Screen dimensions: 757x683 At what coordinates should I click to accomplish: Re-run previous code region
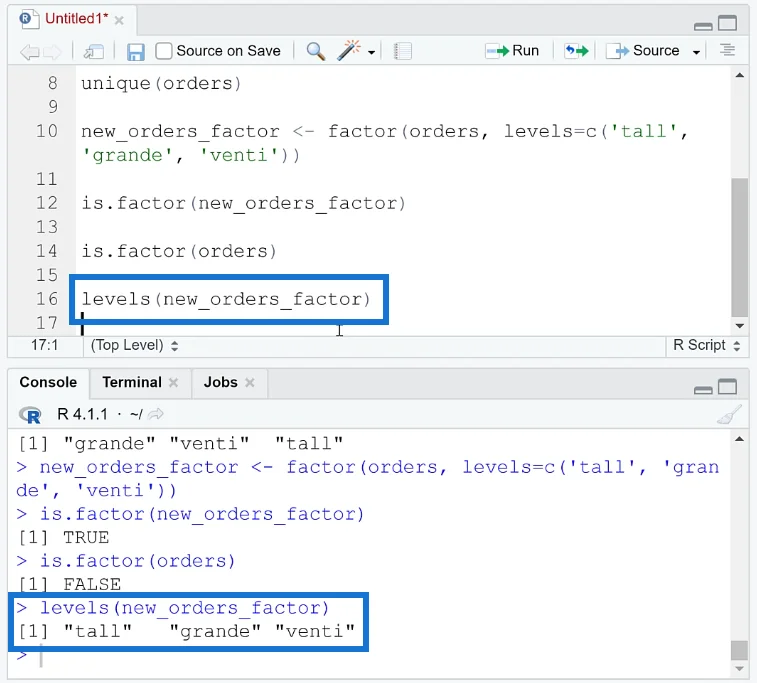(576, 50)
